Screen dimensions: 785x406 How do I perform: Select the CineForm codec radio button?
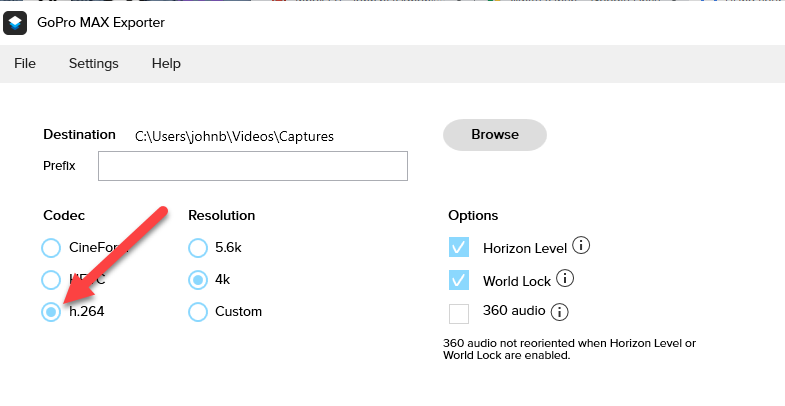[51, 248]
